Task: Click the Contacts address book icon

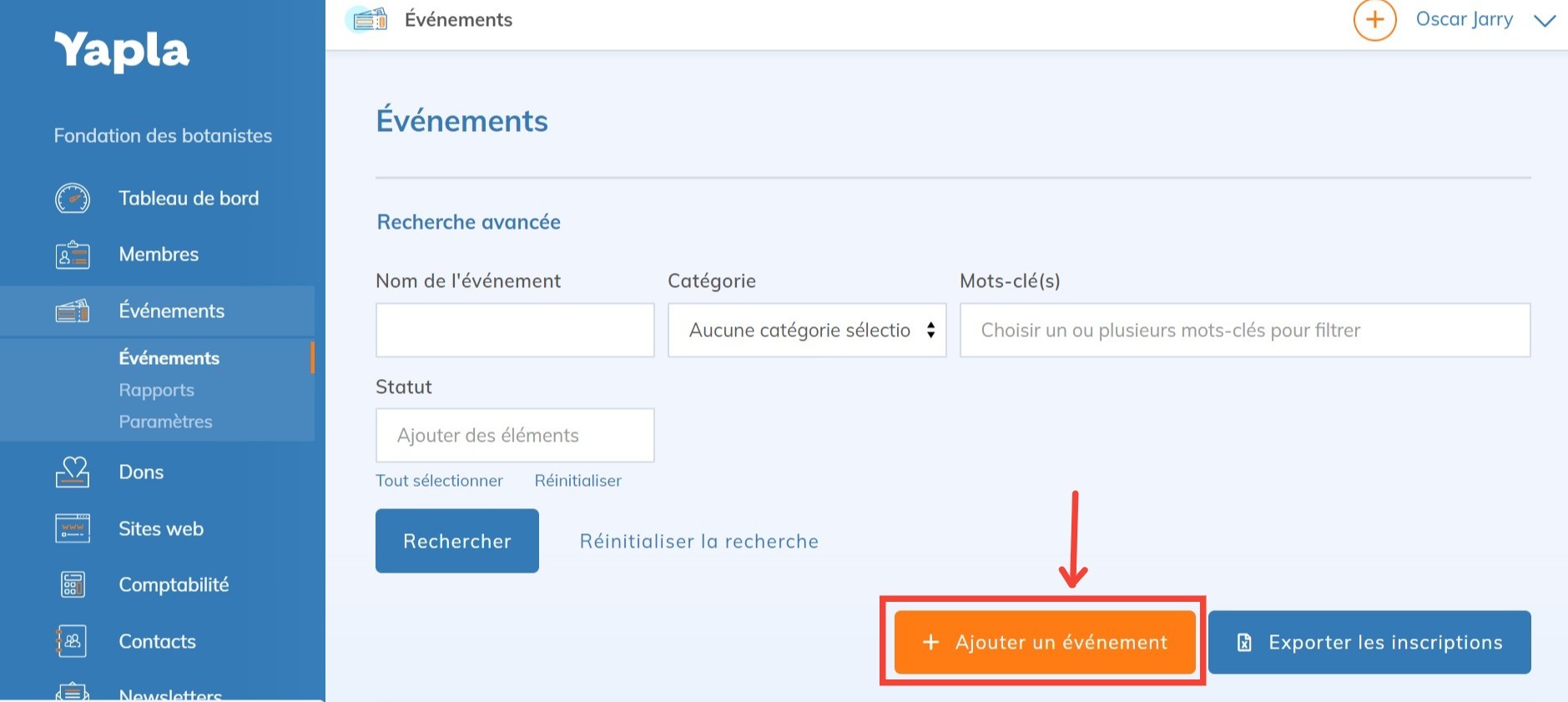Action: coord(73,641)
